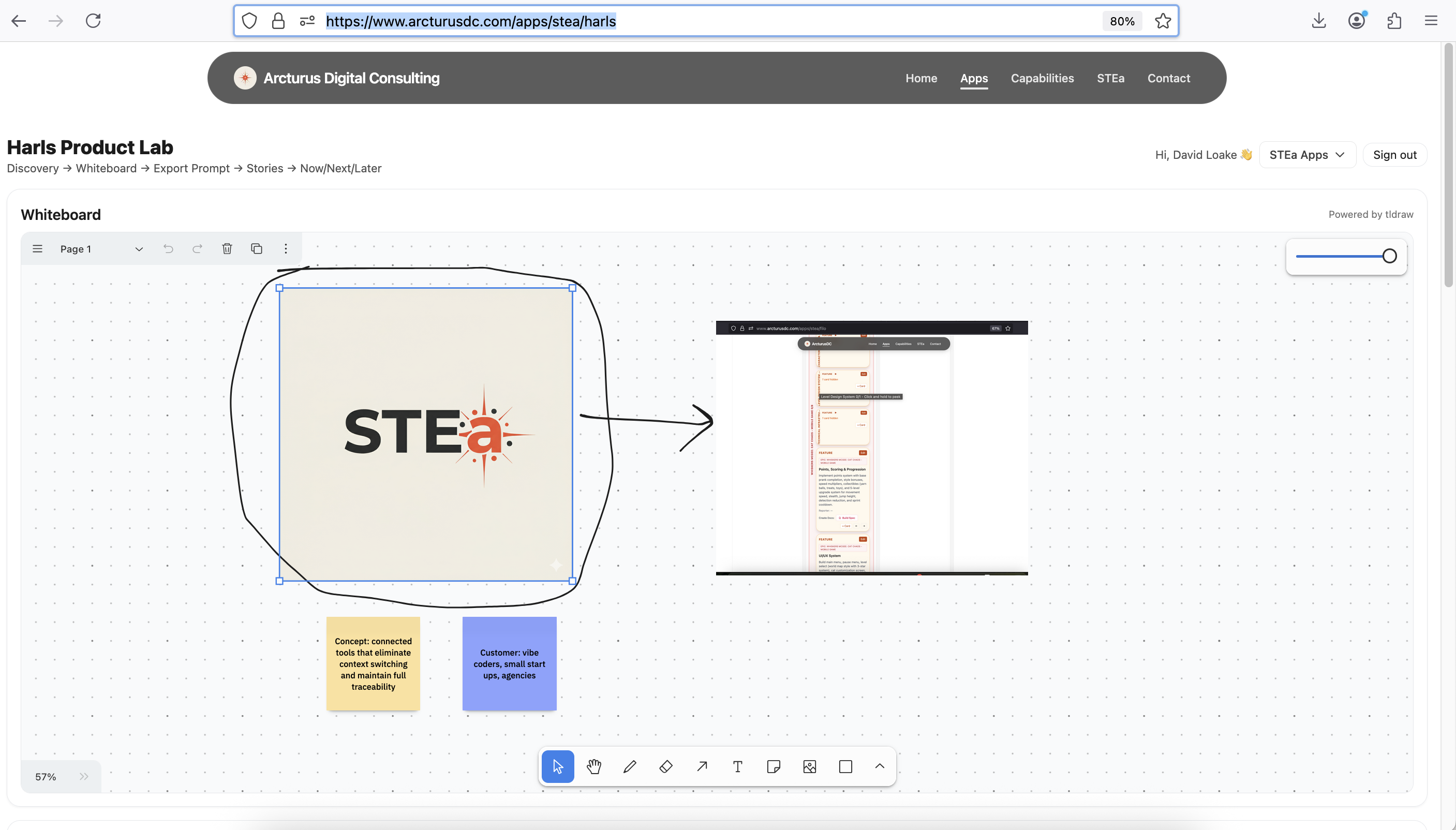Open the Asset/image upload tool
Viewport: 1456px width, 830px height.
point(809,766)
